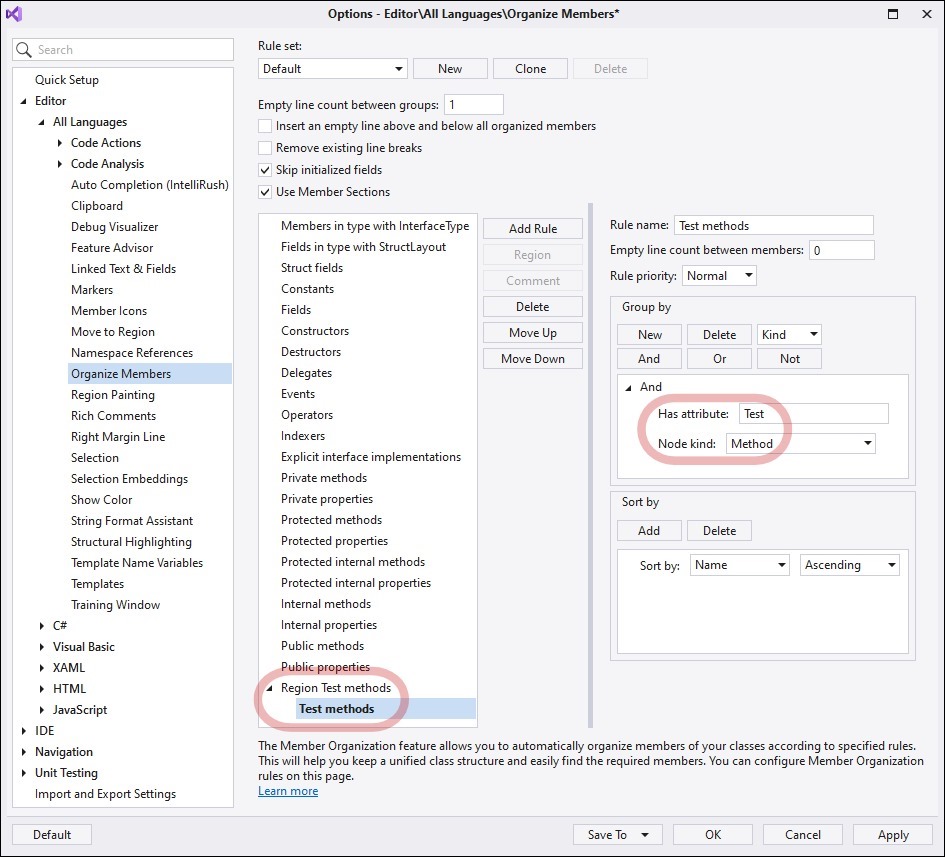945x857 pixels.
Task: Select the Struct fields rule
Action: 312,268
